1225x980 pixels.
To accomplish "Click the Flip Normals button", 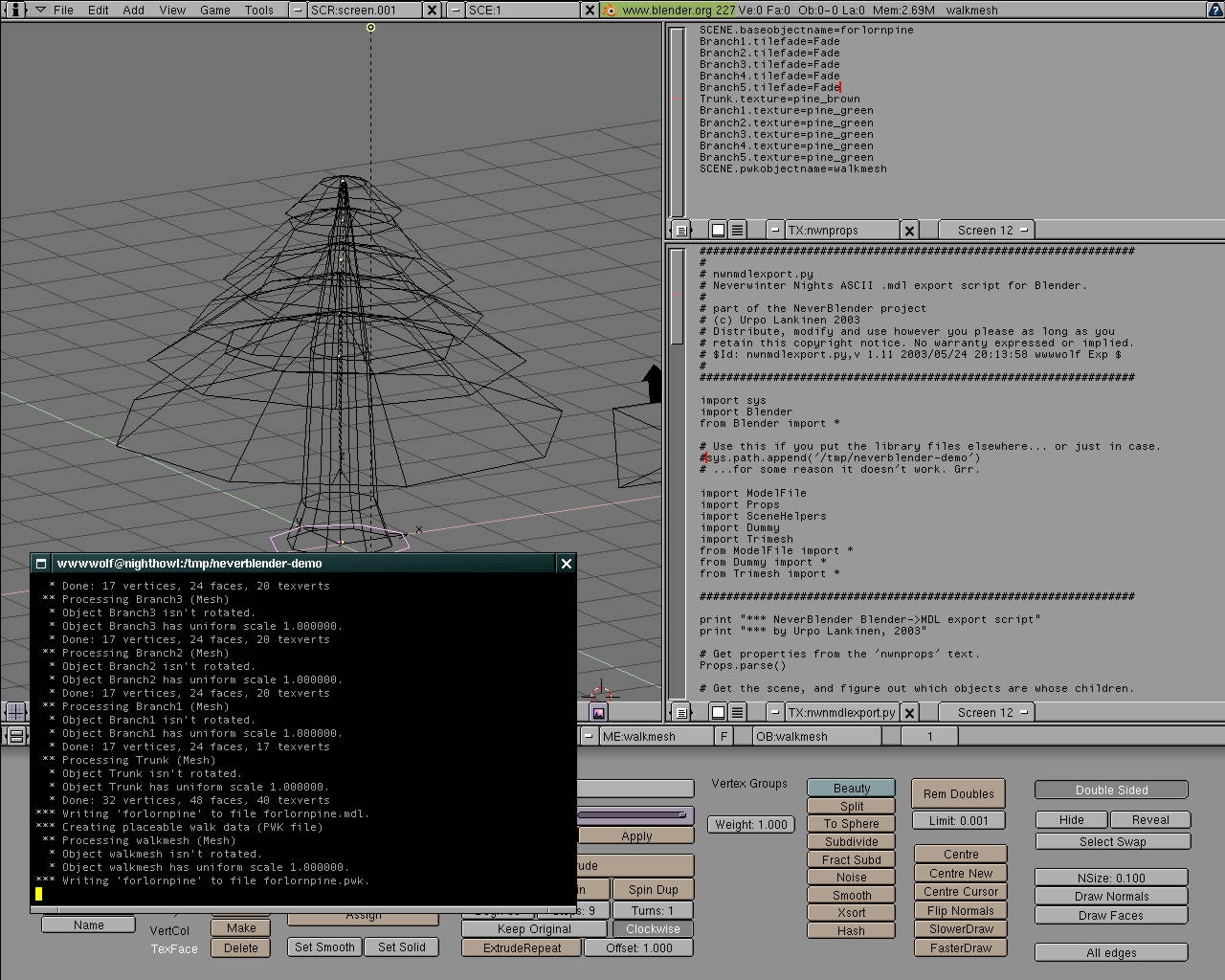I will pos(960,910).
